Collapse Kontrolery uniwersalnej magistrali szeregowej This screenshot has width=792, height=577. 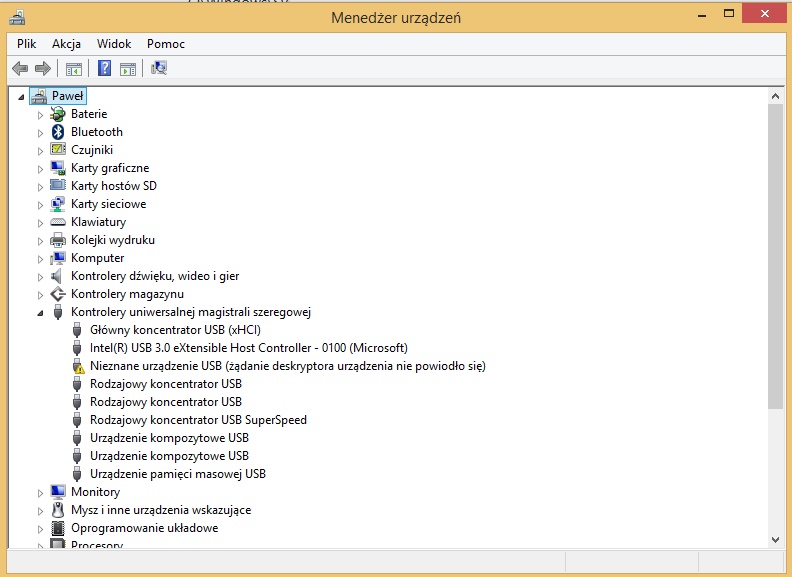point(41,313)
